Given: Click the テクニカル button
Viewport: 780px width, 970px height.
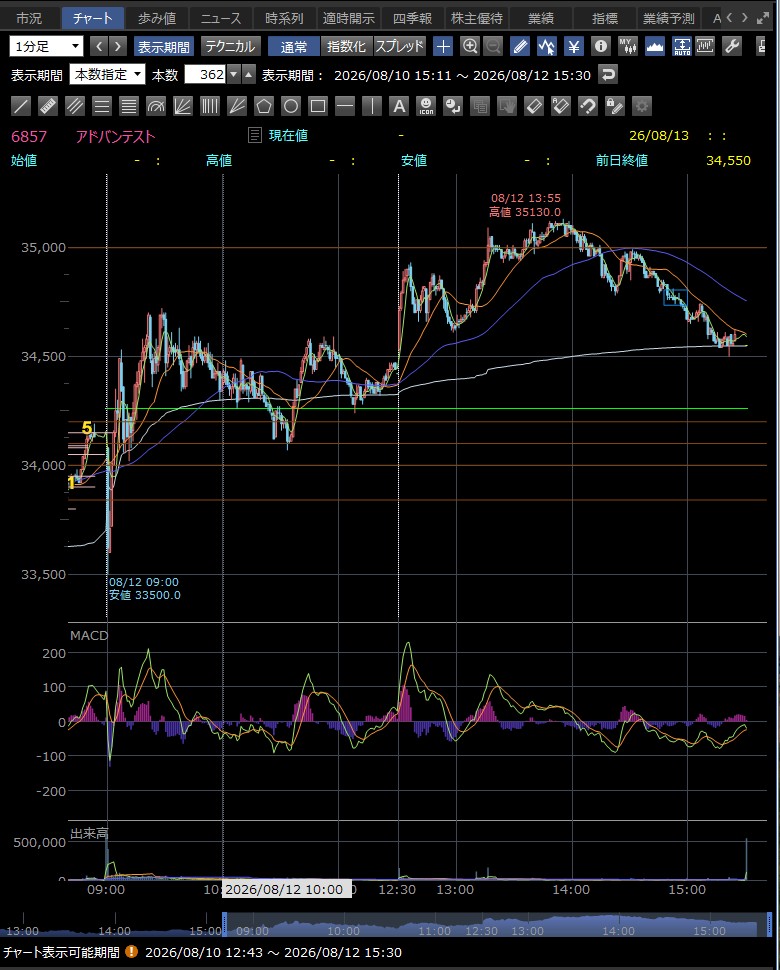Looking at the screenshot, I should [x=230, y=46].
